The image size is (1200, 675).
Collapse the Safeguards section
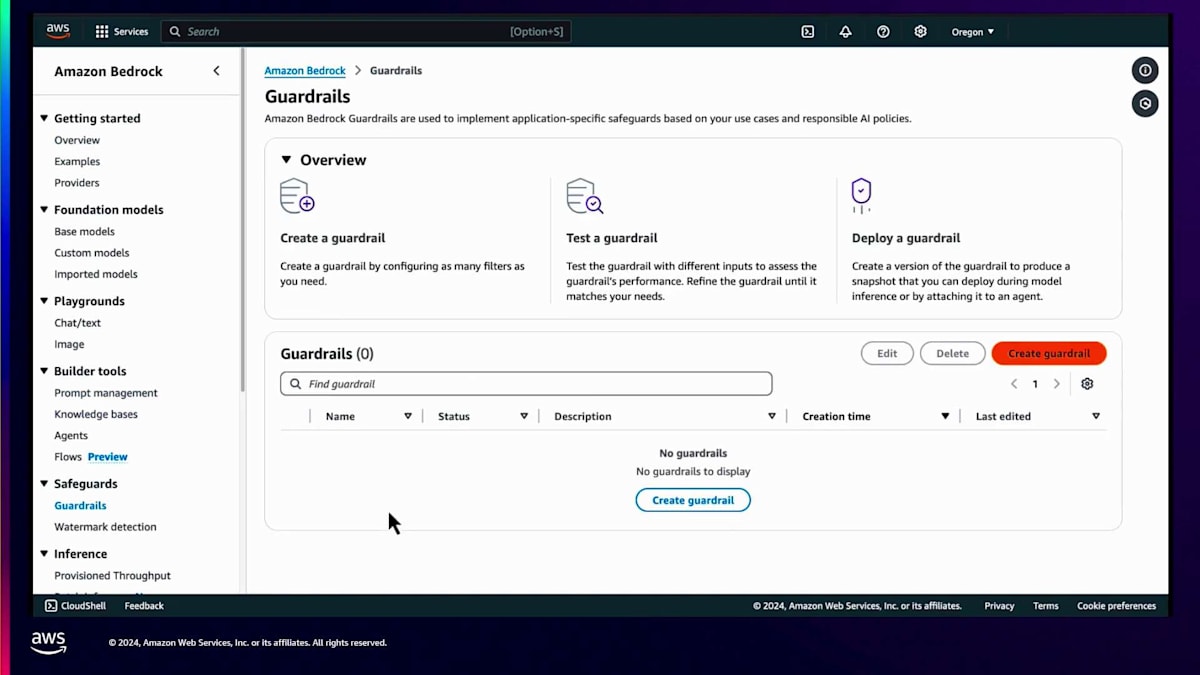44,484
